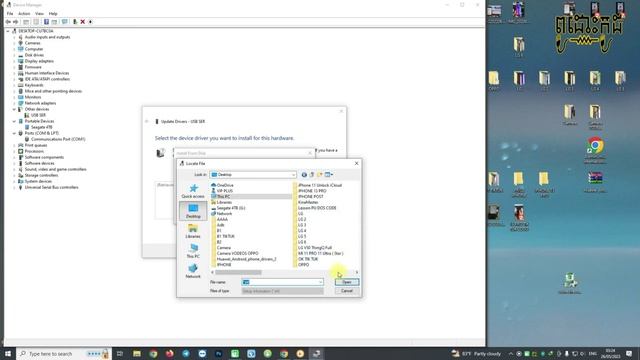Select Universal Serial Bus controllers
This screenshot has height=360, width=640.
tap(51, 187)
